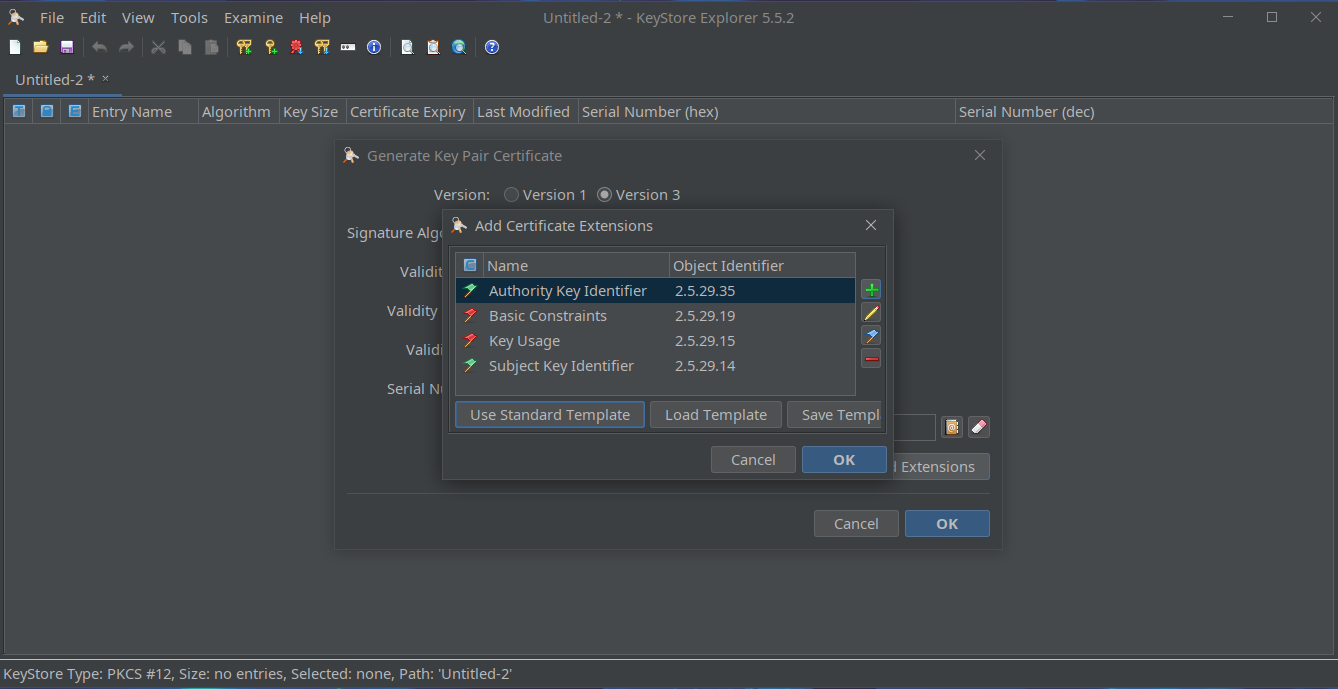Click the green plus Add Extension icon

871,290
